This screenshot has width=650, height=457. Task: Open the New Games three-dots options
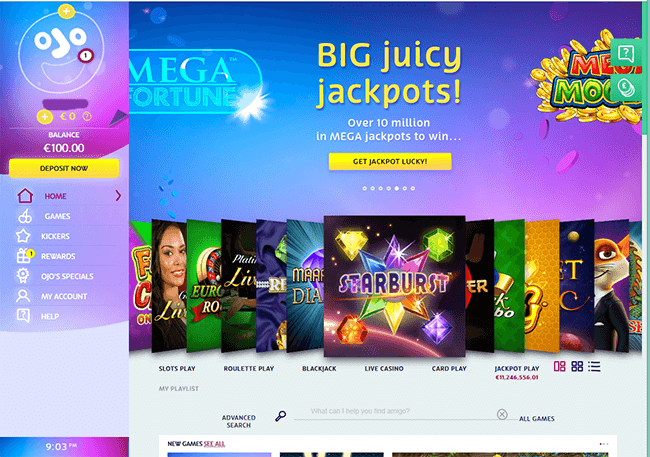click(604, 444)
